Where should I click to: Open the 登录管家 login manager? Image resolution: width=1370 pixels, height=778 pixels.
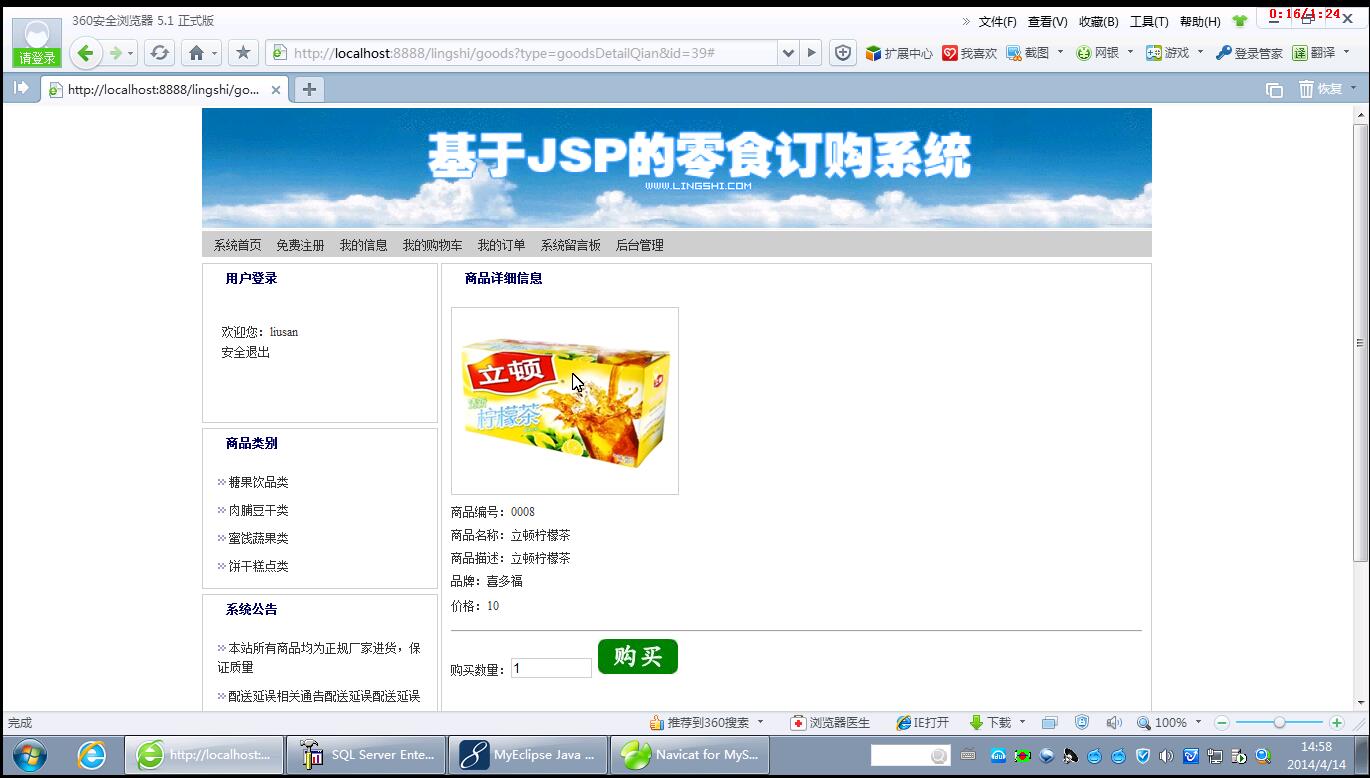[1249, 53]
